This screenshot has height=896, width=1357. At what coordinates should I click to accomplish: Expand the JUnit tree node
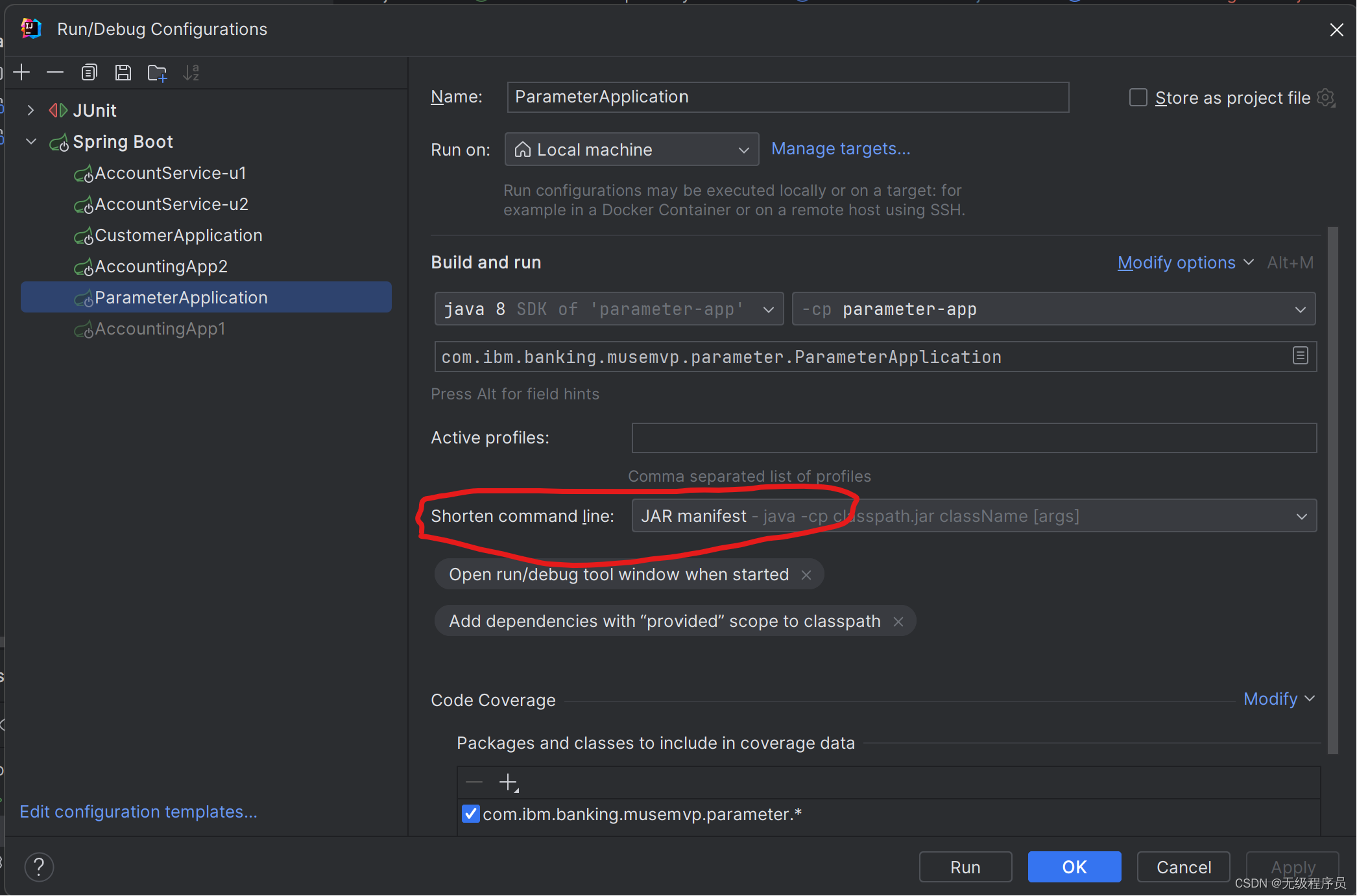pyautogui.click(x=30, y=110)
